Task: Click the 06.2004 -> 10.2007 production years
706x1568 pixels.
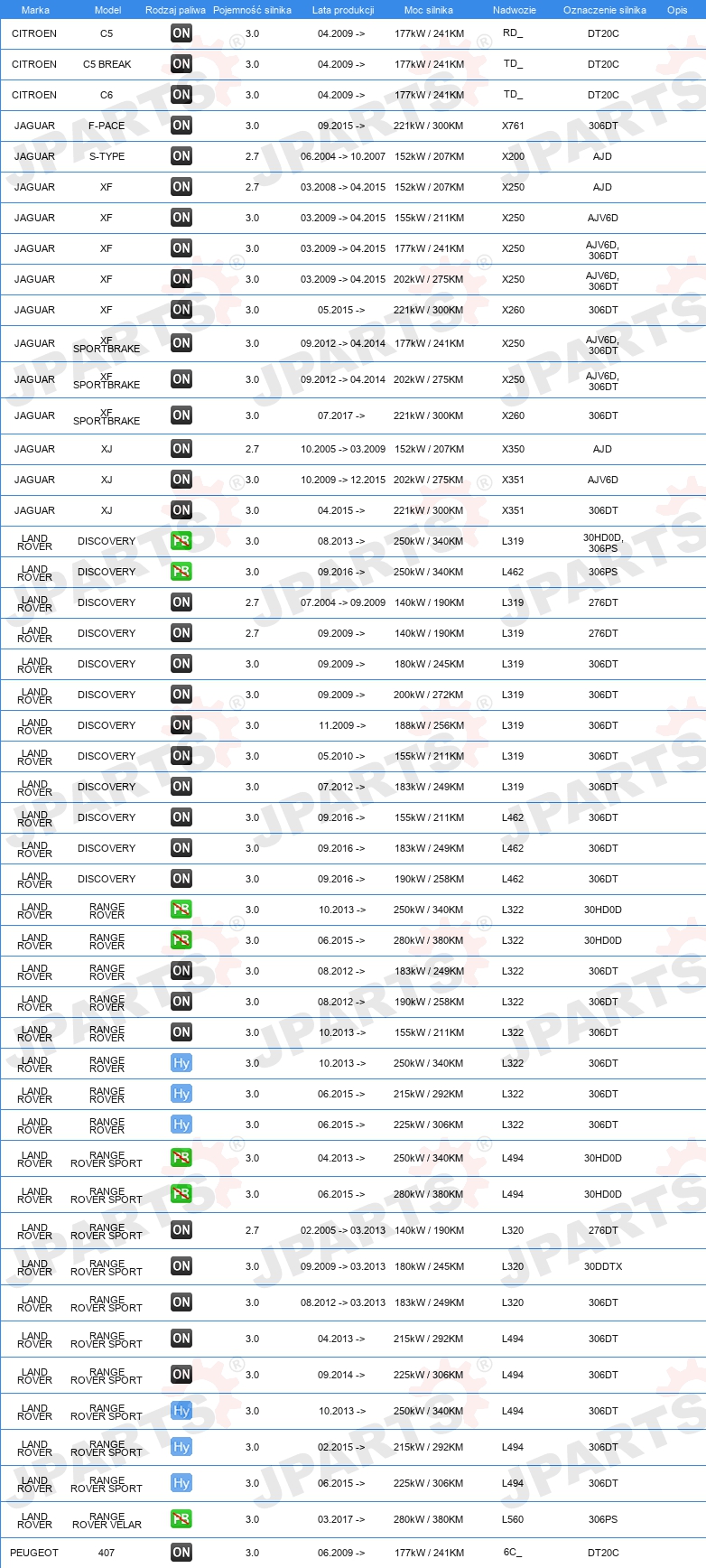Action: coord(343,156)
